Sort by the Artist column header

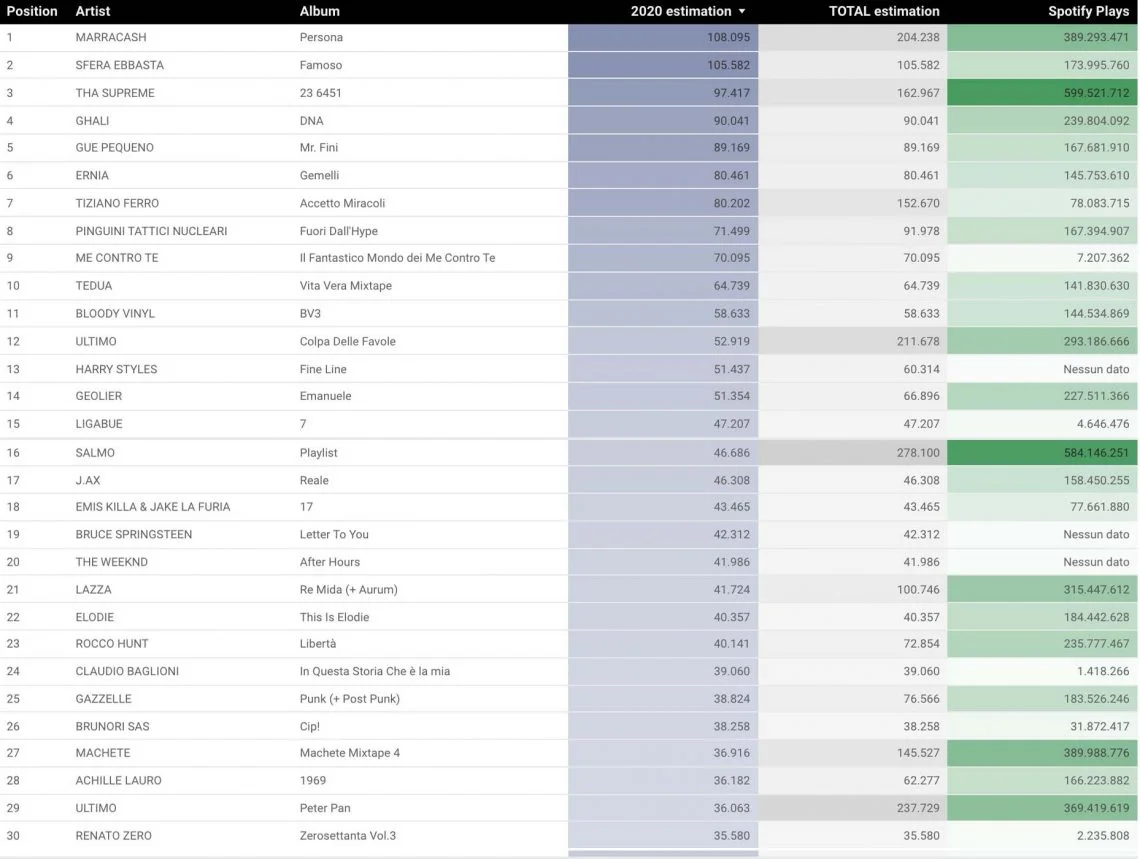[x=93, y=12]
